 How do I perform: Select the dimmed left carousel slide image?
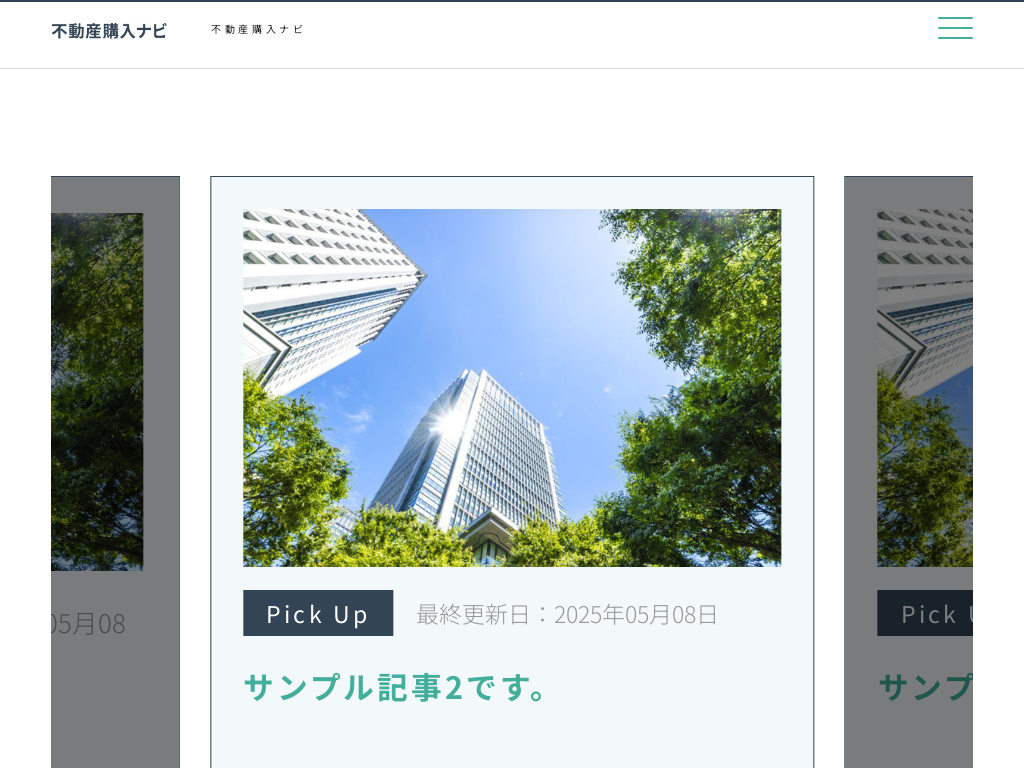click(x=97, y=391)
